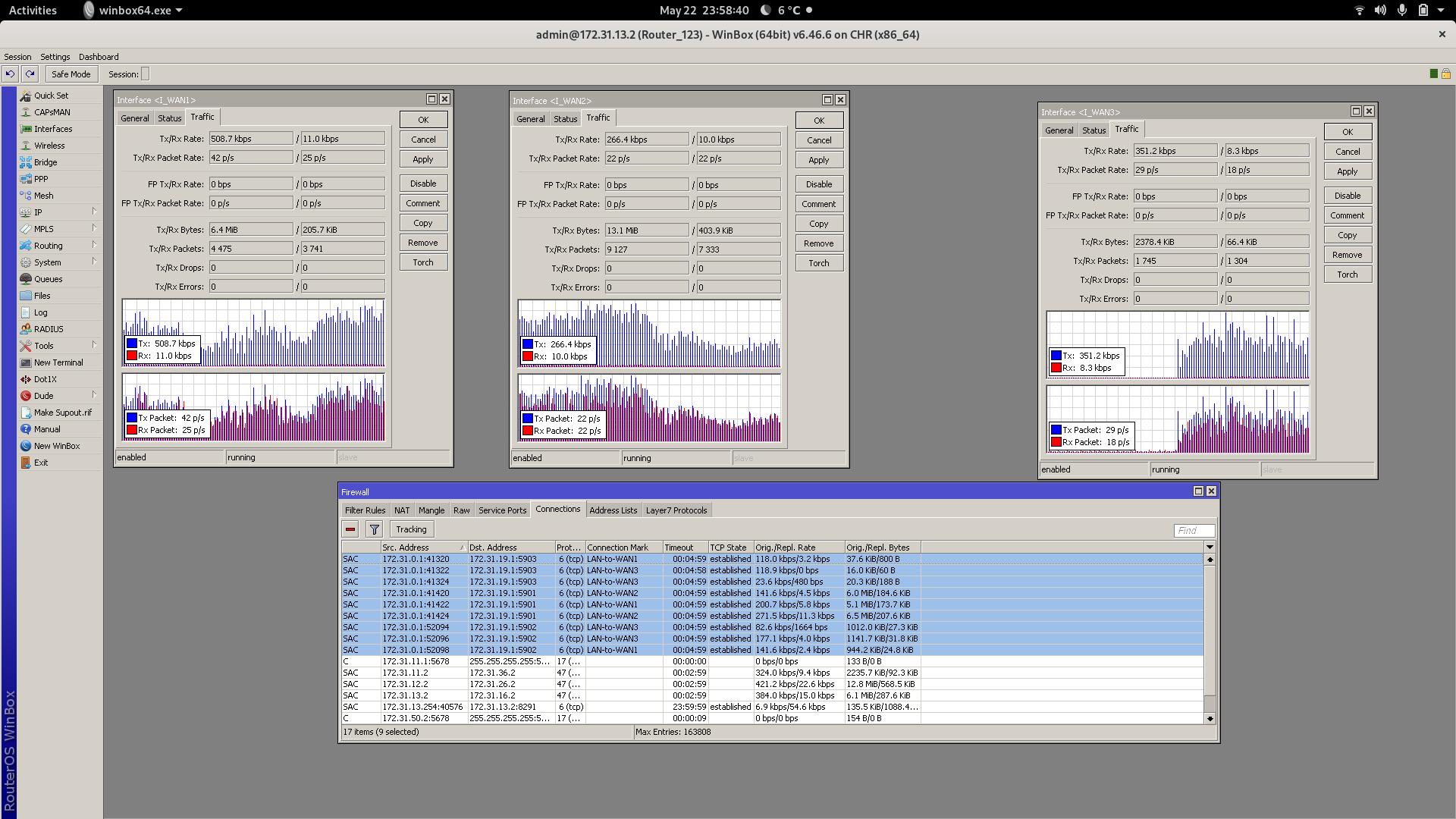The width and height of the screenshot is (1456, 819).
Task: Click the redo arrow icon in toolbar
Action: (x=30, y=74)
